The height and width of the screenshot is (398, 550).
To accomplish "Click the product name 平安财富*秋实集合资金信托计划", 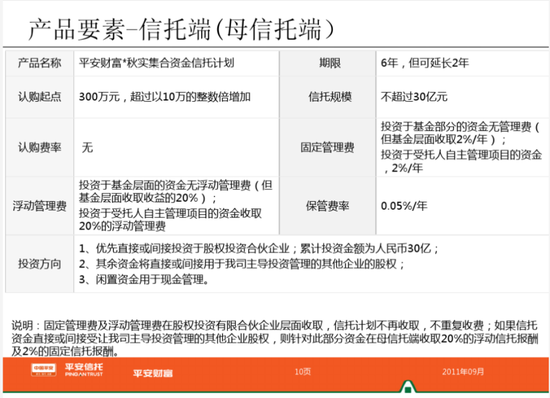I will (156, 63).
